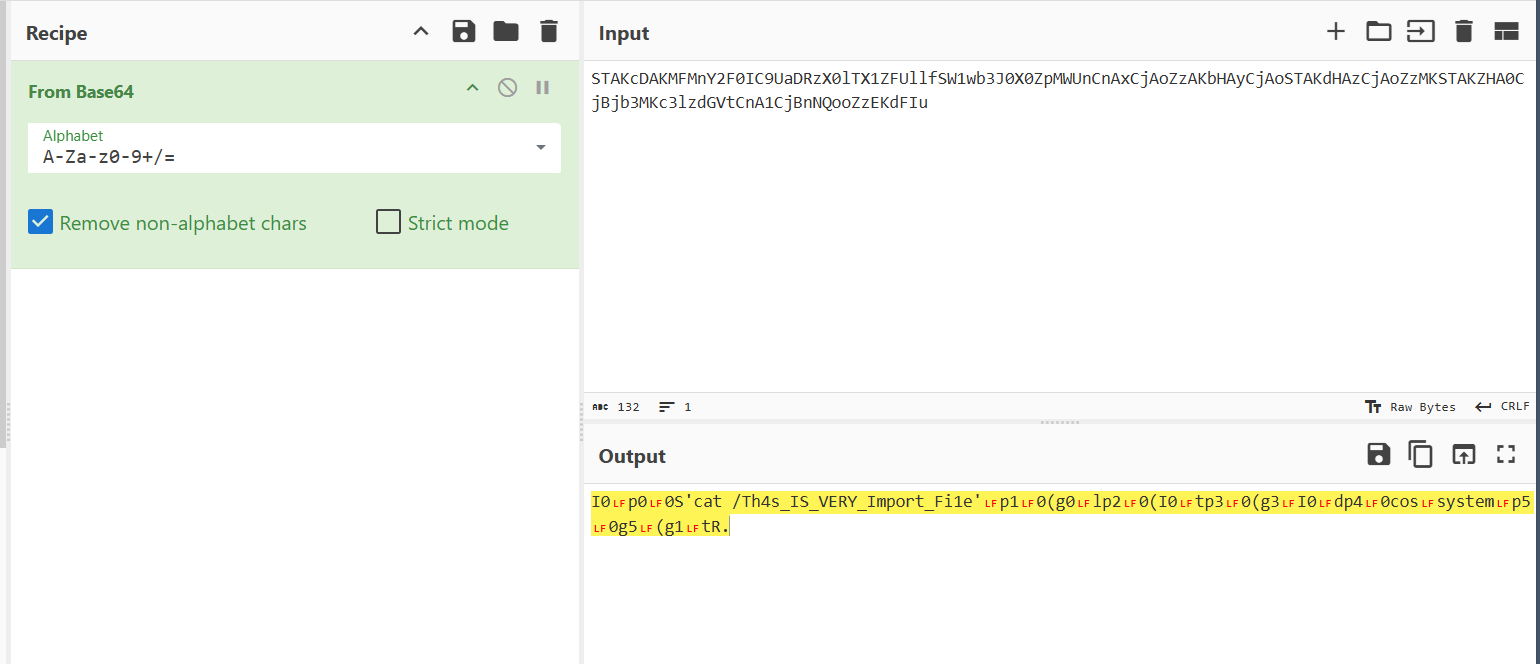The height and width of the screenshot is (664, 1540).
Task: Load a saved recipe folder icon
Action: point(506,32)
